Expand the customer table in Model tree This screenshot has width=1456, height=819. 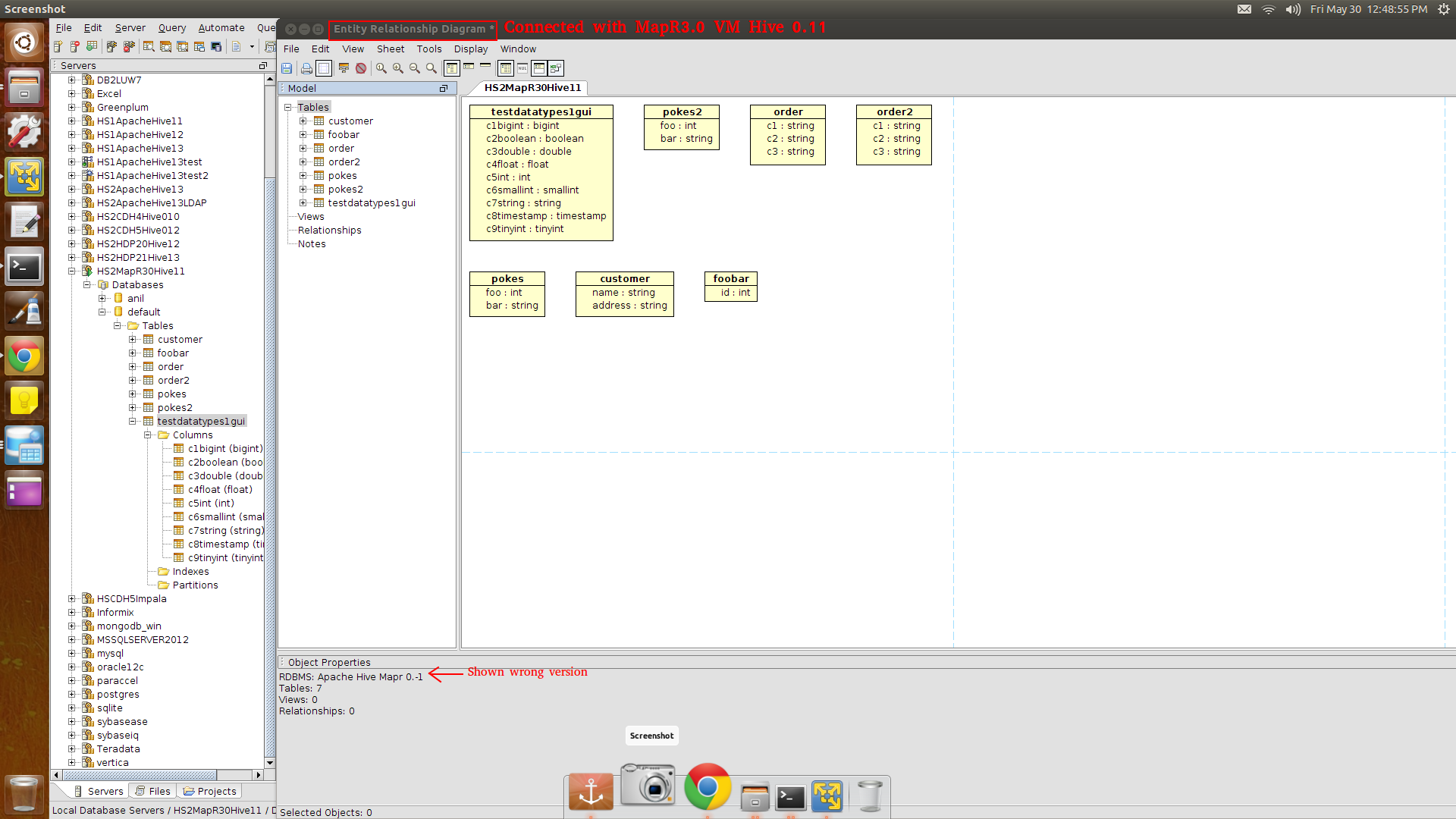pos(303,121)
